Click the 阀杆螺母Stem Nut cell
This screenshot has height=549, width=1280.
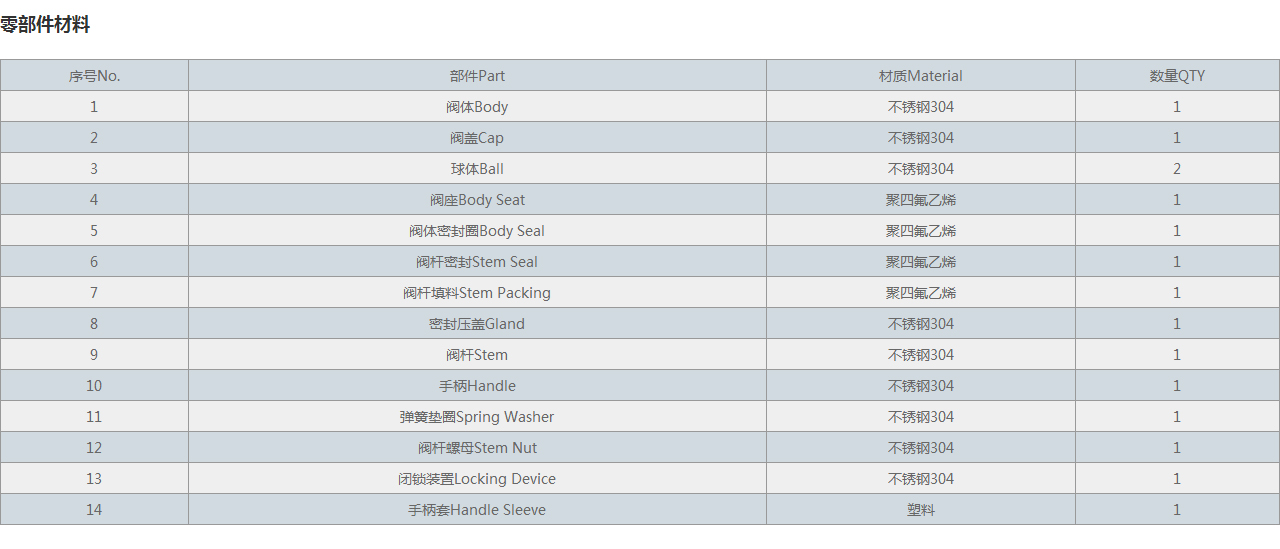point(477,448)
